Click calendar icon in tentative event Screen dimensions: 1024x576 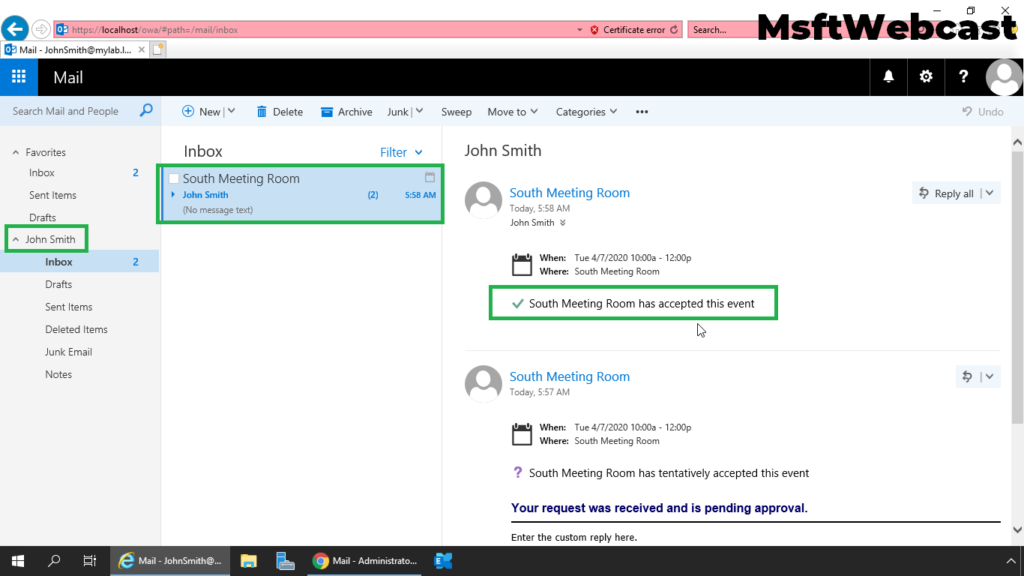[x=522, y=434]
